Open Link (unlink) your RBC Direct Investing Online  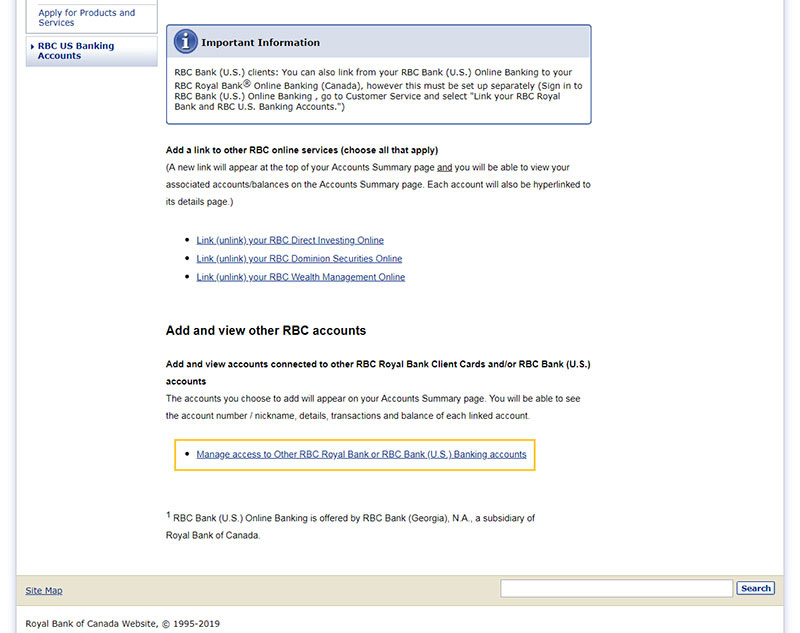[290, 240]
